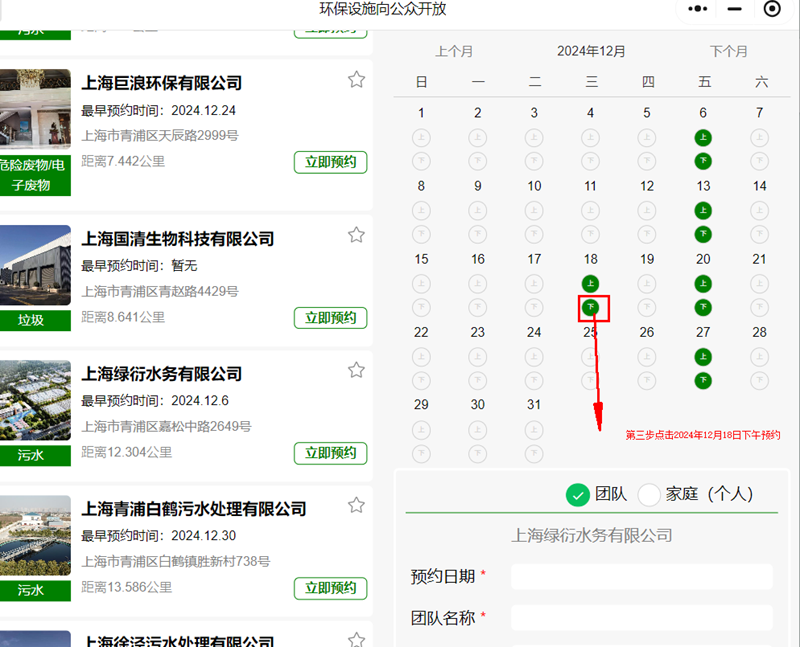Click the 预约日期 input field

pos(642,577)
